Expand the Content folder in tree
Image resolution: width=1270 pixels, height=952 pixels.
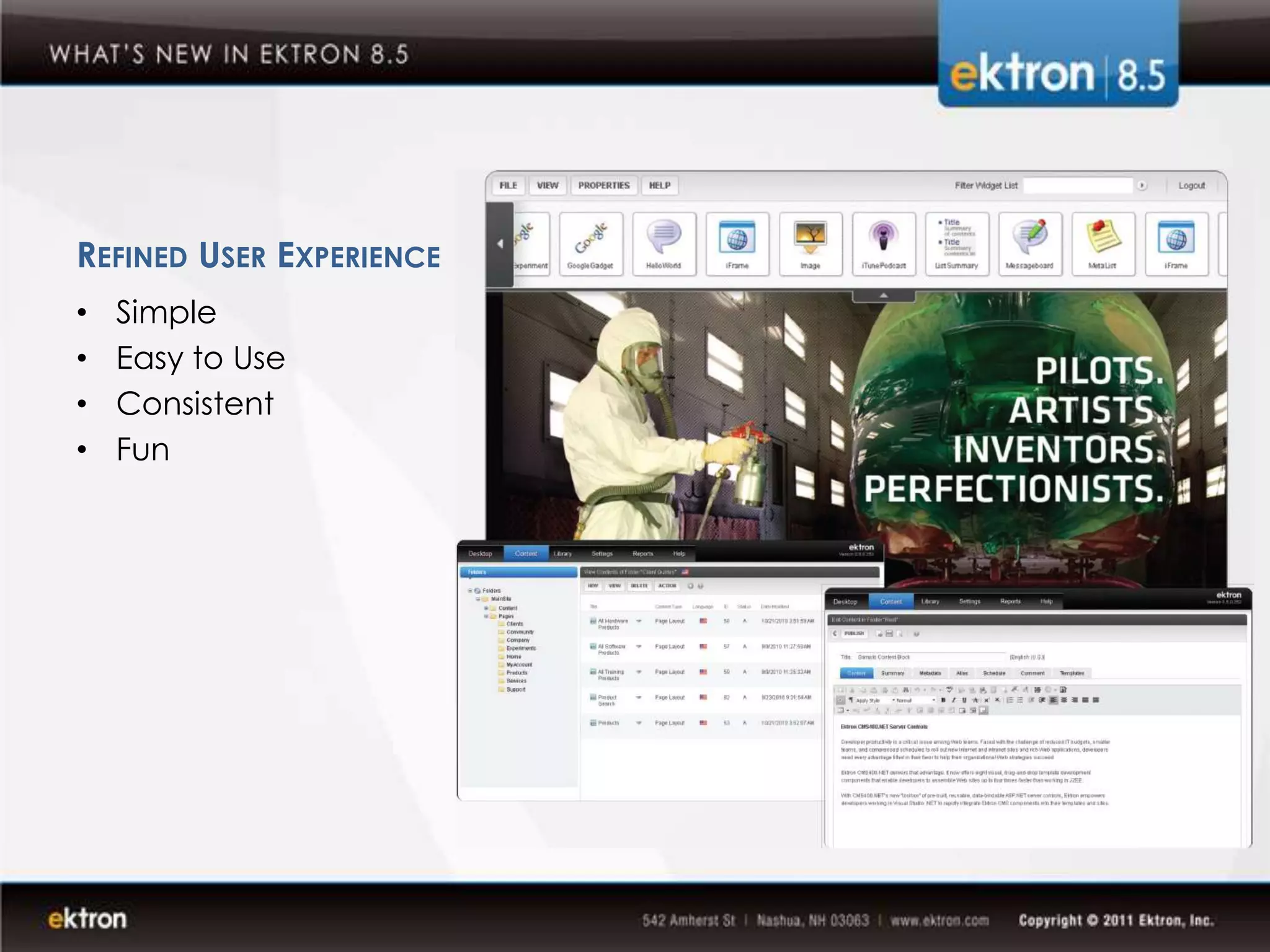click(486, 608)
